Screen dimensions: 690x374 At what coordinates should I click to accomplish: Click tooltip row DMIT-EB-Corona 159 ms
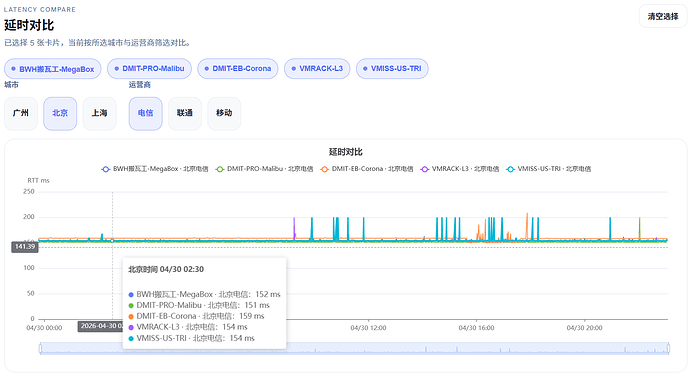point(196,316)
